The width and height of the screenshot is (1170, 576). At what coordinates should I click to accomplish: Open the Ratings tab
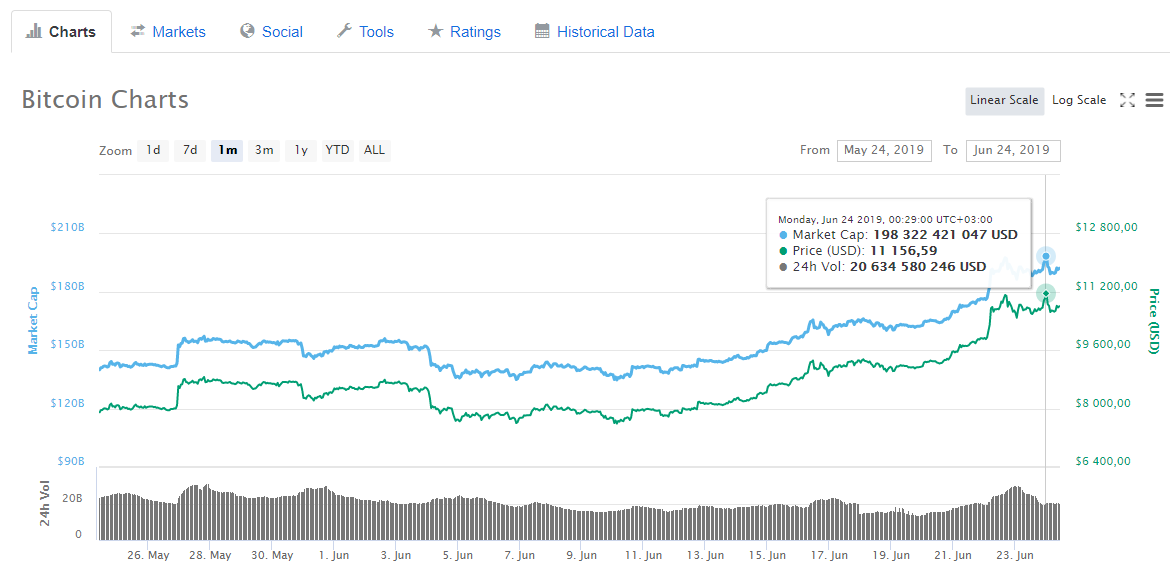[x=463, y=31]
